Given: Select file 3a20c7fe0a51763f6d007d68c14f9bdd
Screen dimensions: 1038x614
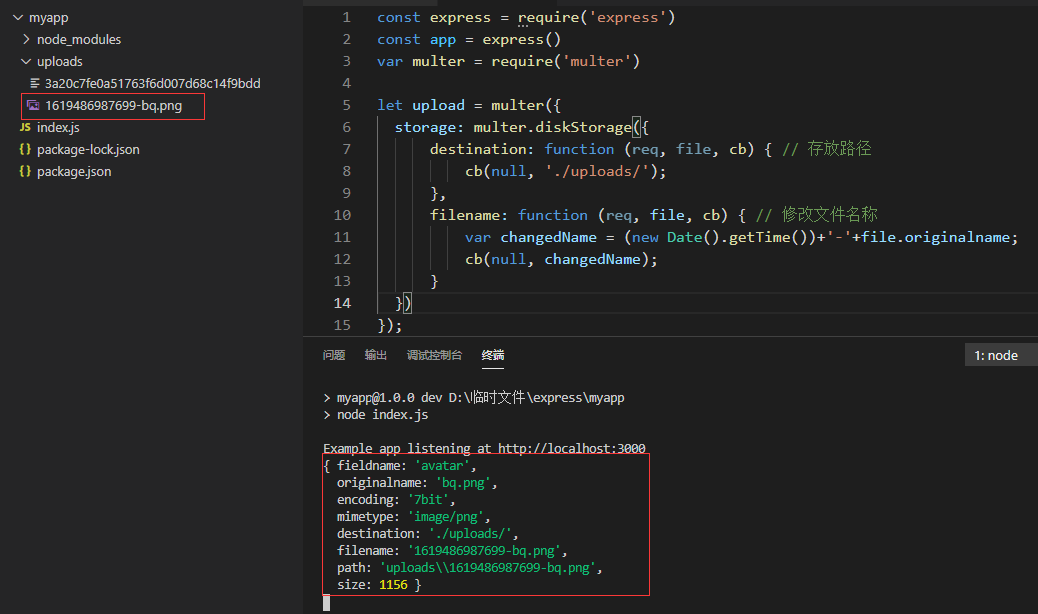Looking at the screenshot, I should click(152, 83).
